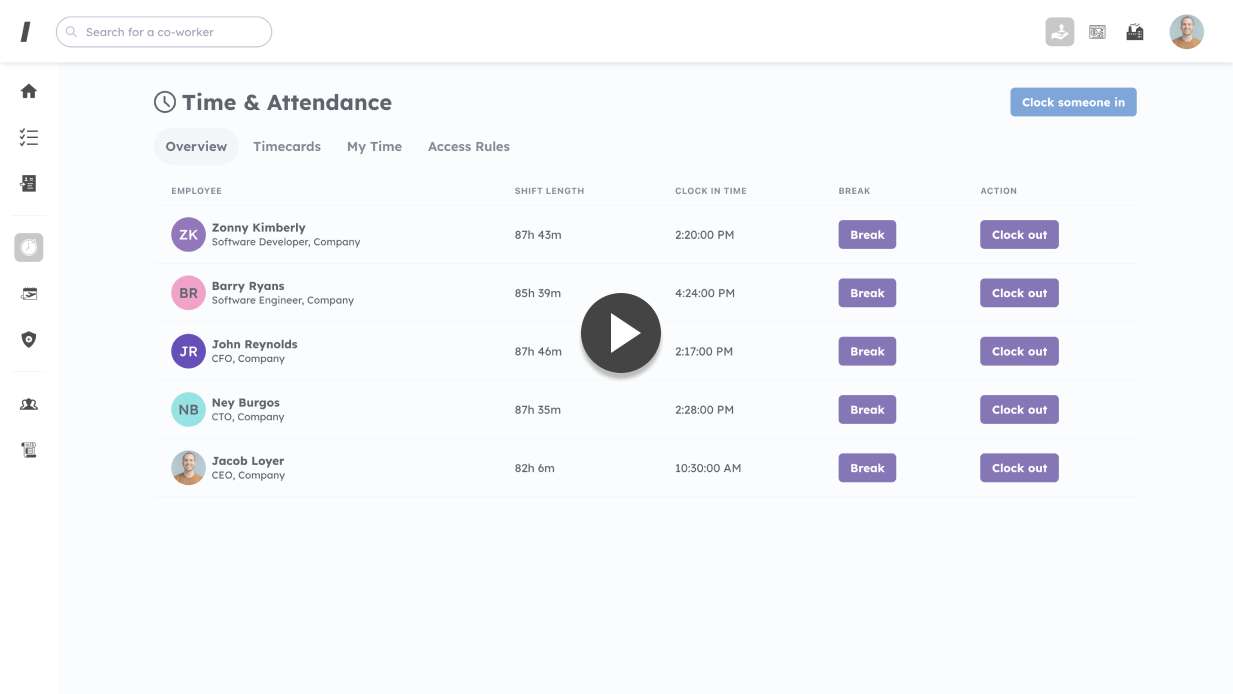Click the app logo in top-left corner
The height and width of the screenshot is (694, 1233).
pyautogui.click(x=26, y=32)
